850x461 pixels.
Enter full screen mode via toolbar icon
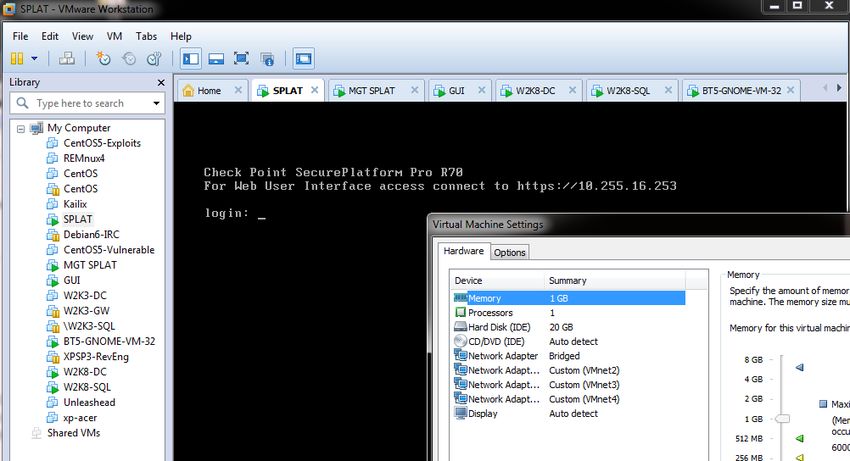pyautogui.click(x=241, y=59)
